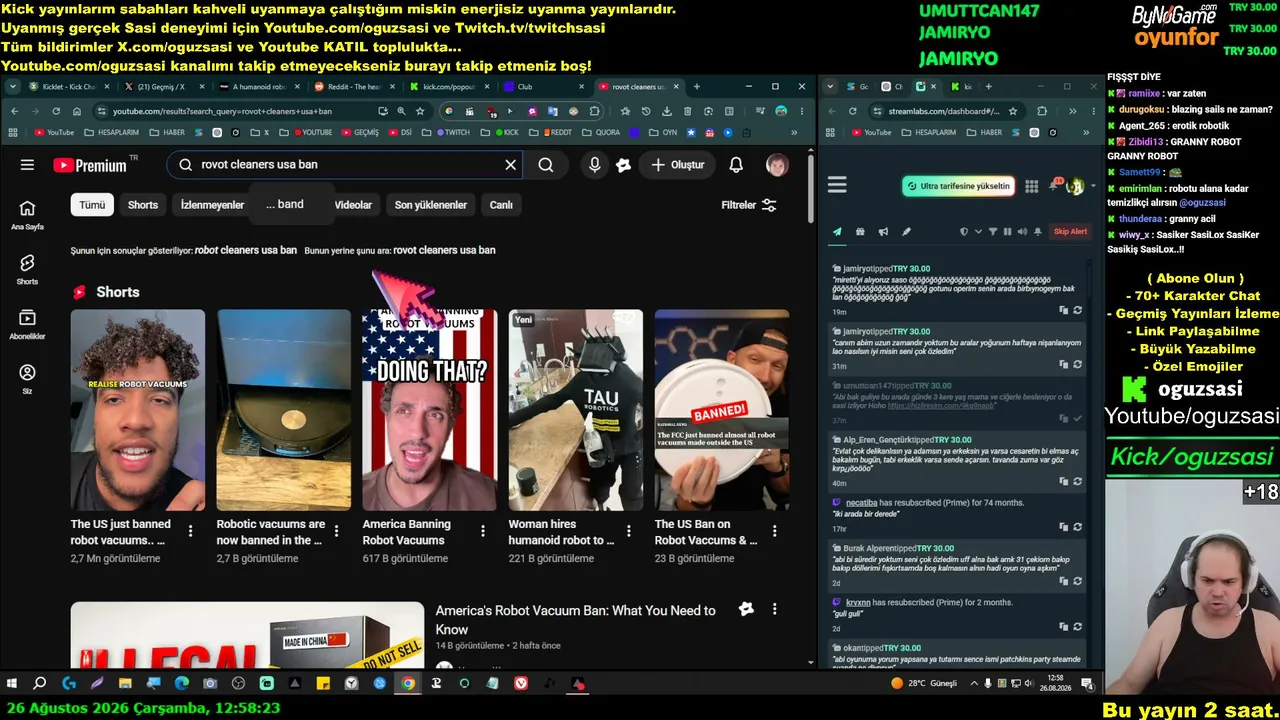
Task: Open the YouTube account avatar menu
Action: (777, 165)
